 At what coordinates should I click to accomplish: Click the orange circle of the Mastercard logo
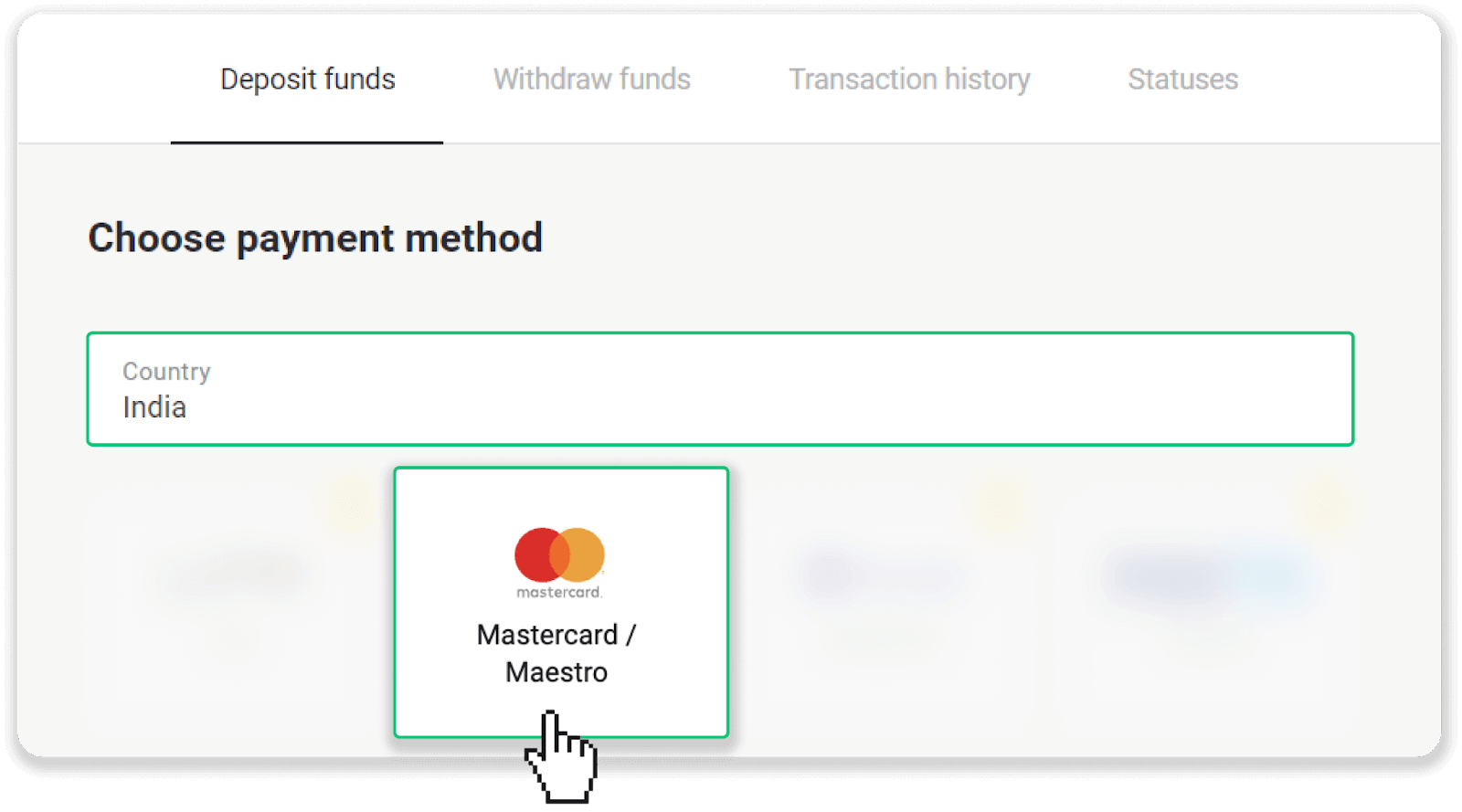coord(585,554)
